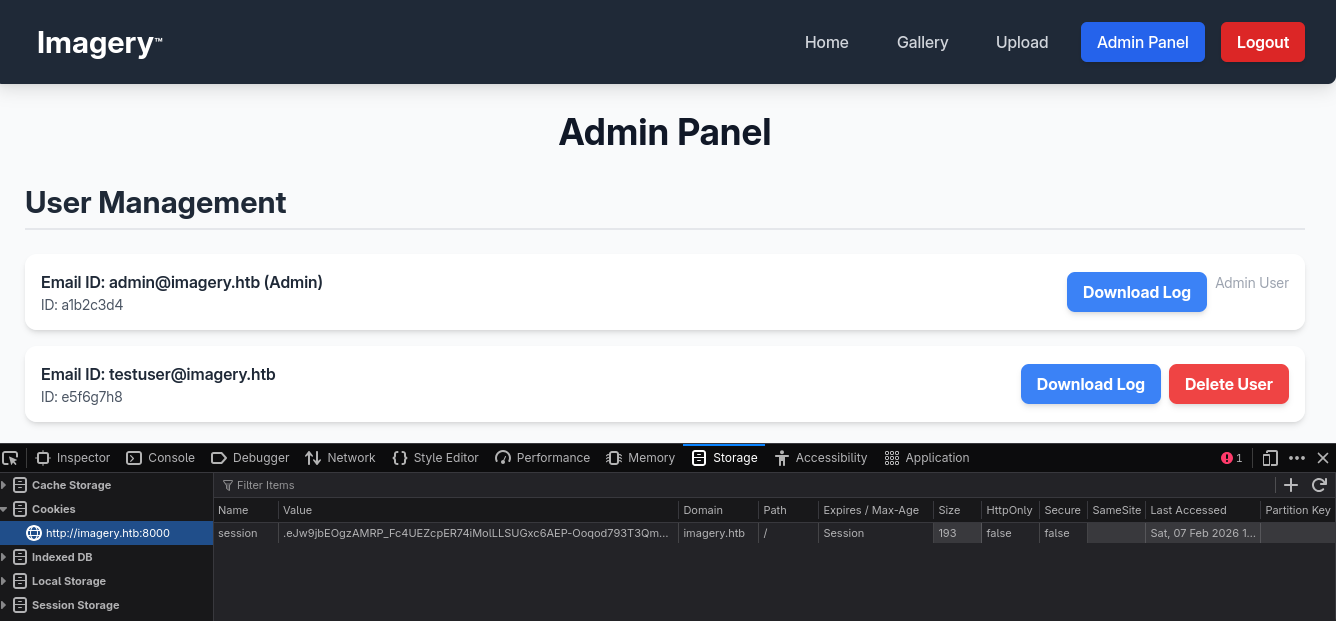This screenshot has width=1336, height=621.
Task: Switch to the Accessibility tab
Action: click(821, 457)
